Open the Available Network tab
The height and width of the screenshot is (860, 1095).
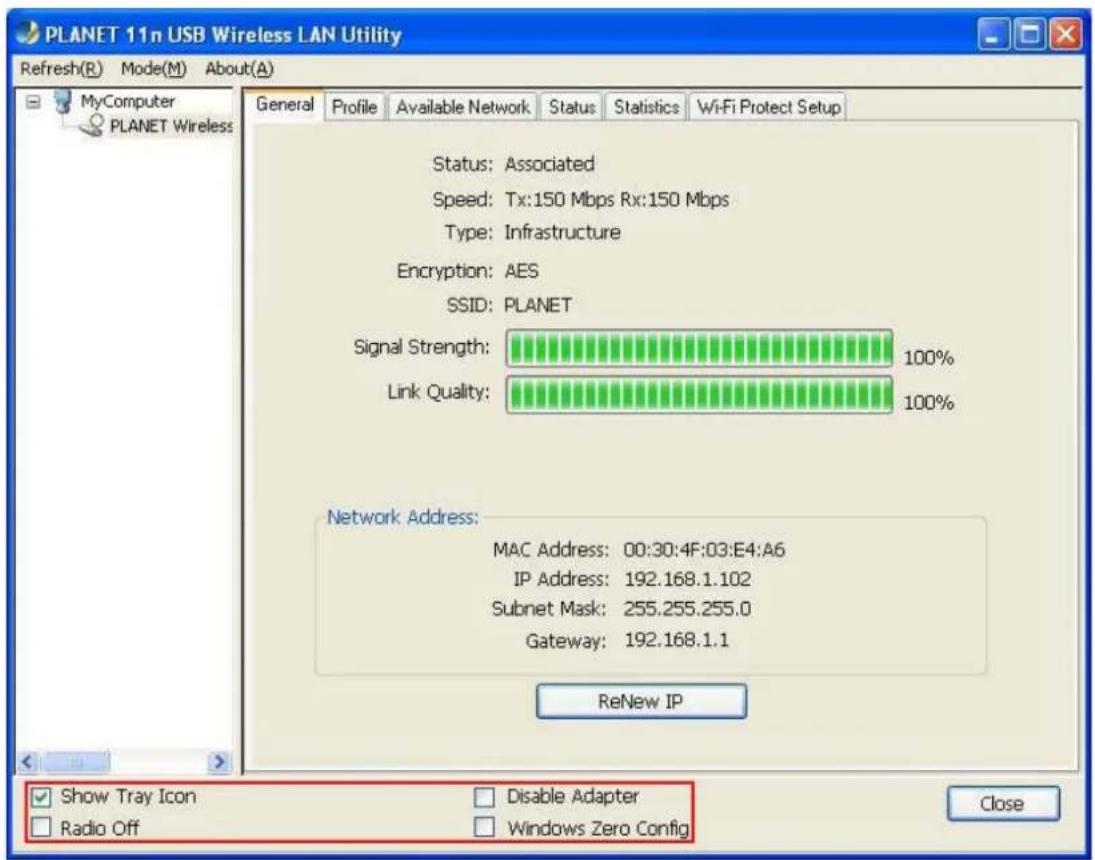coord(462,107)
